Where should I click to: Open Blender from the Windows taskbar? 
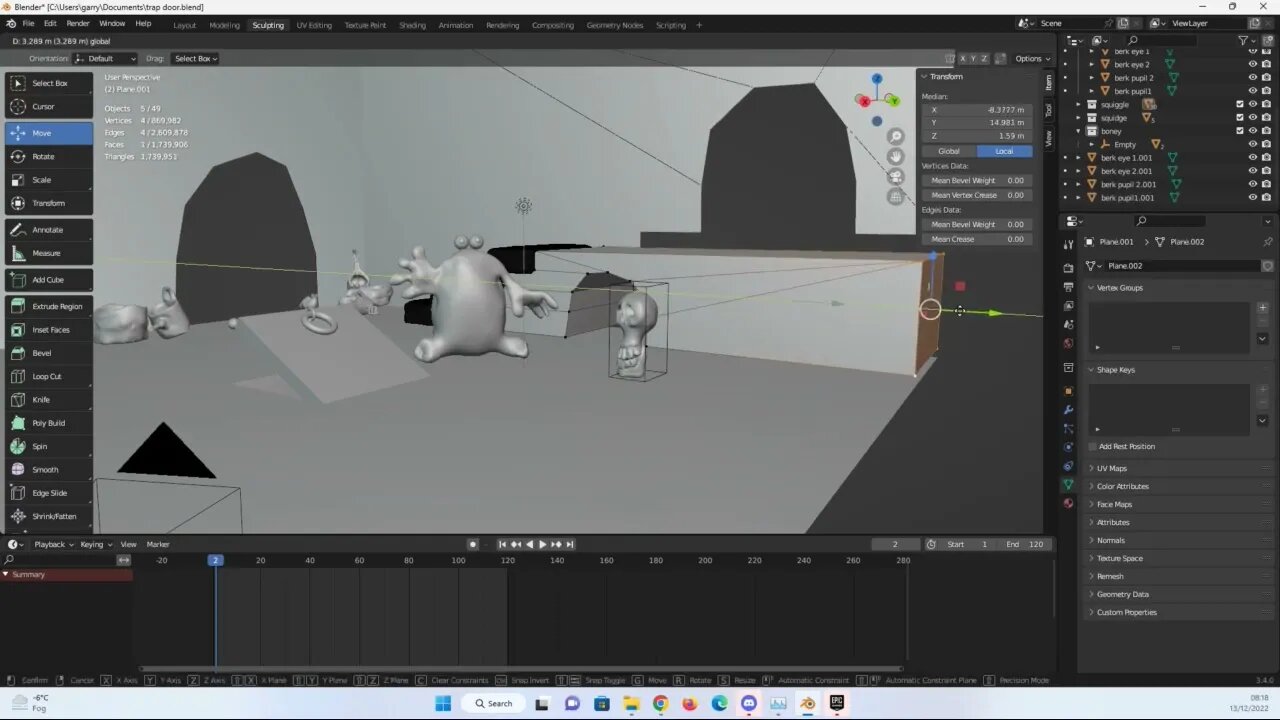click(x=808, y=703)
